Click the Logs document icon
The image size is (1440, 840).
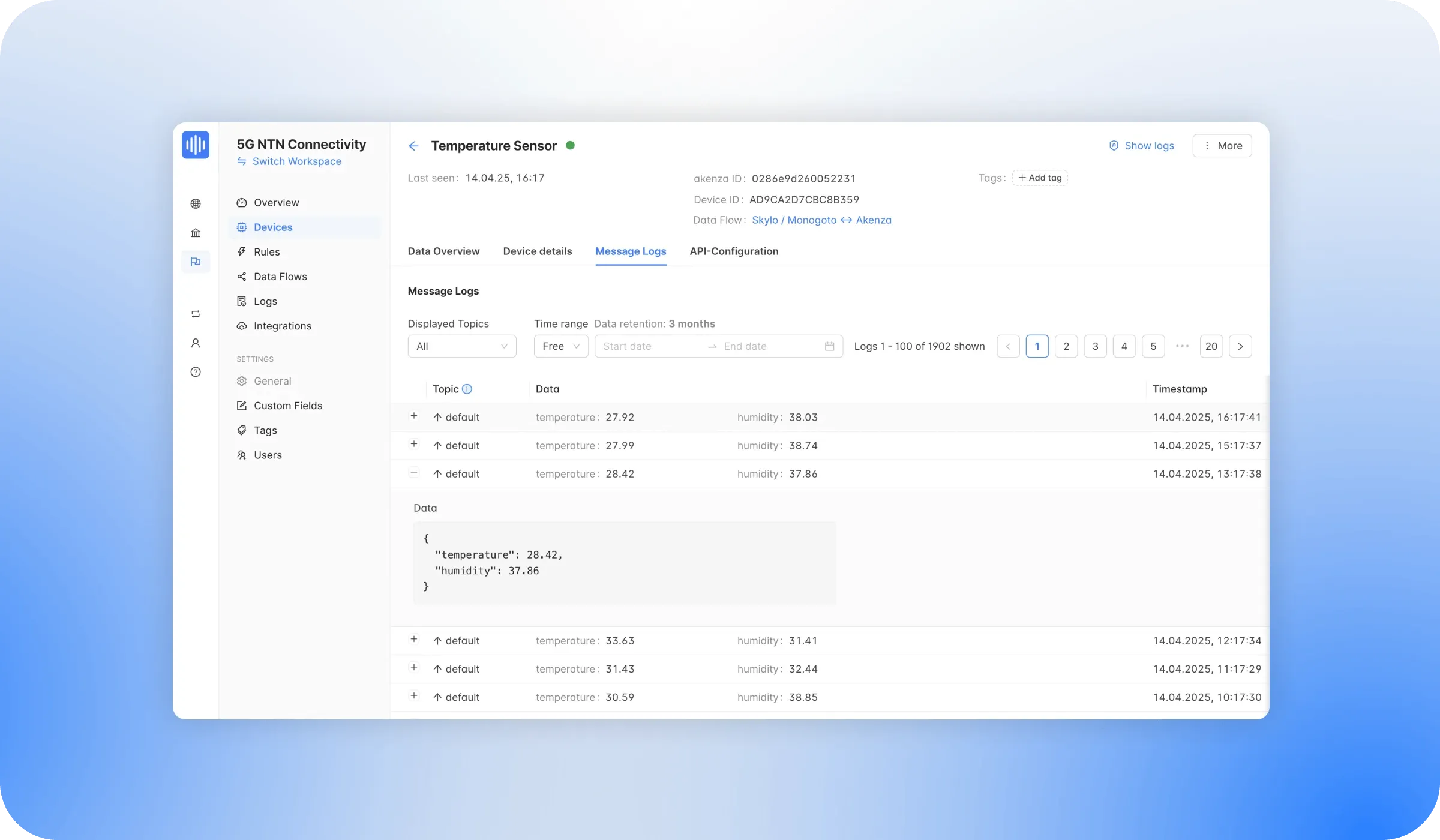242,301
